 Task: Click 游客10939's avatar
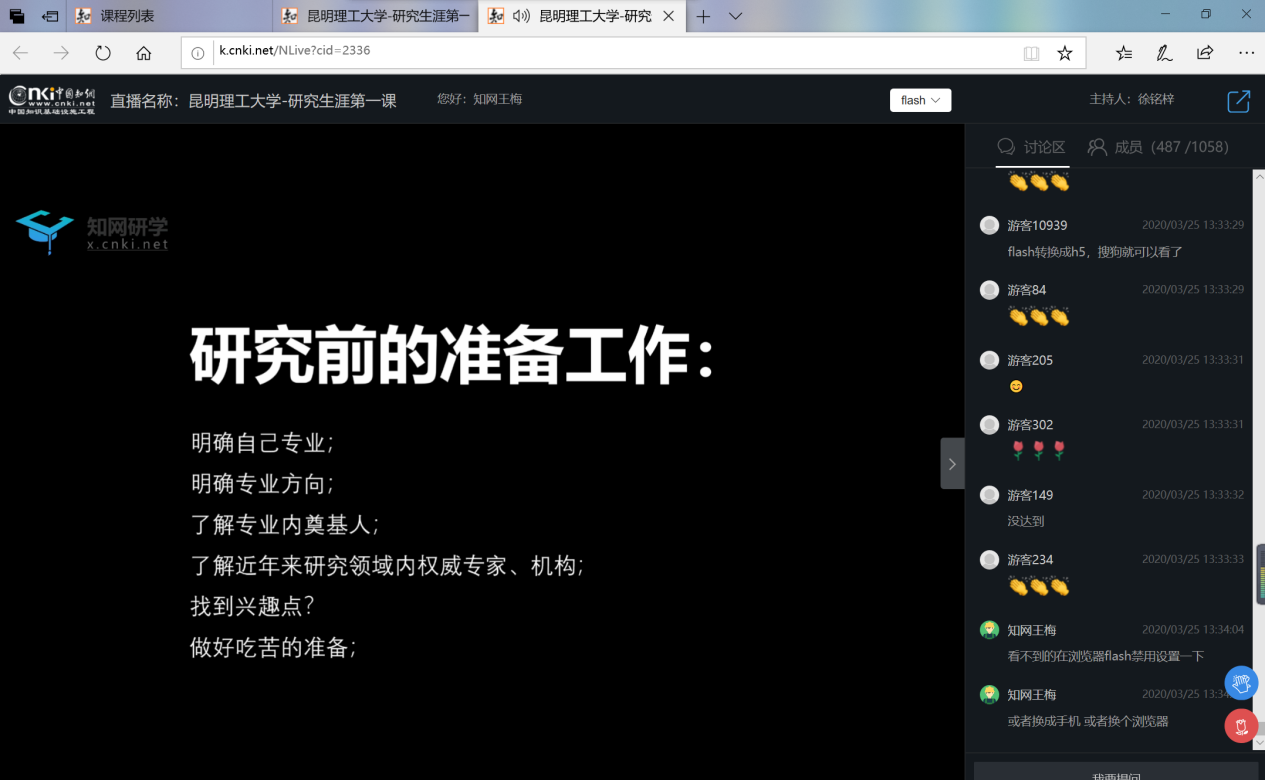click(989, 225)
